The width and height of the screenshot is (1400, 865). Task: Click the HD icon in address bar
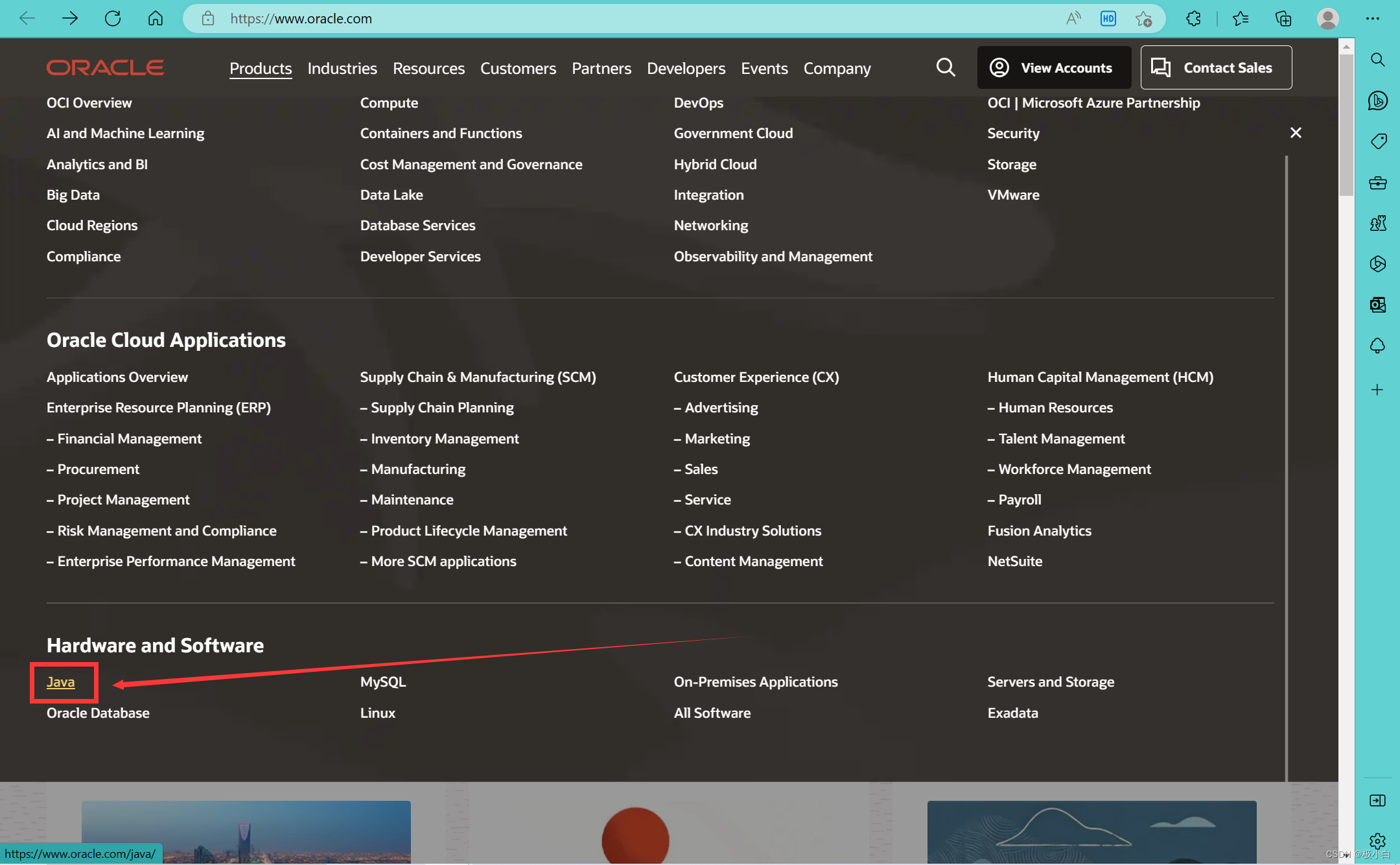click(1108, 18)
